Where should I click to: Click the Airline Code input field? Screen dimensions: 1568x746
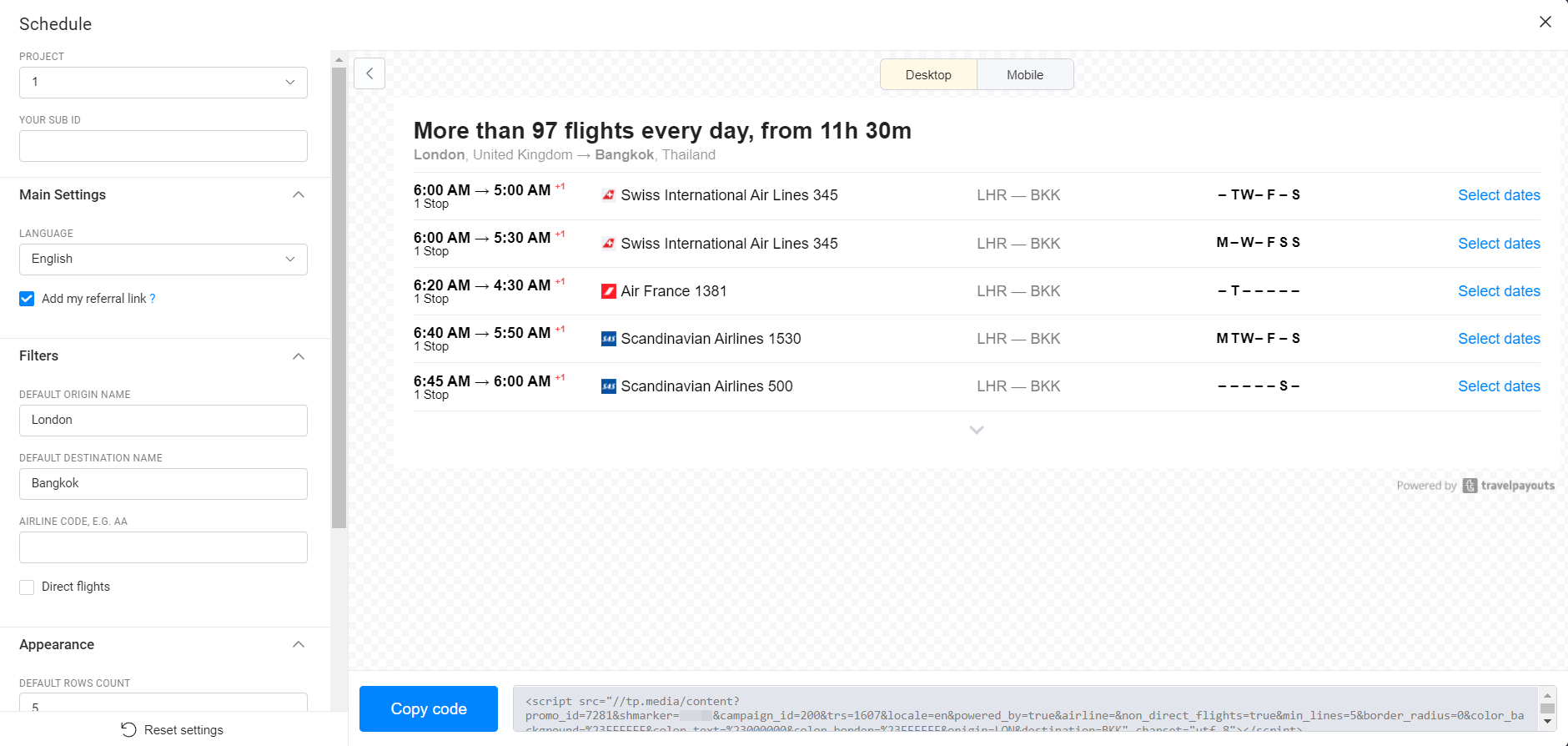tap(163, 547)
